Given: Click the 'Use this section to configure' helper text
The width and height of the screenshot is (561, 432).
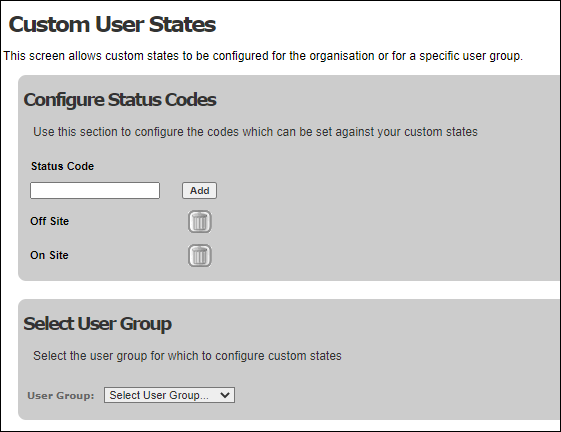Looking at the screenshot, I should [x=255, y=132].
